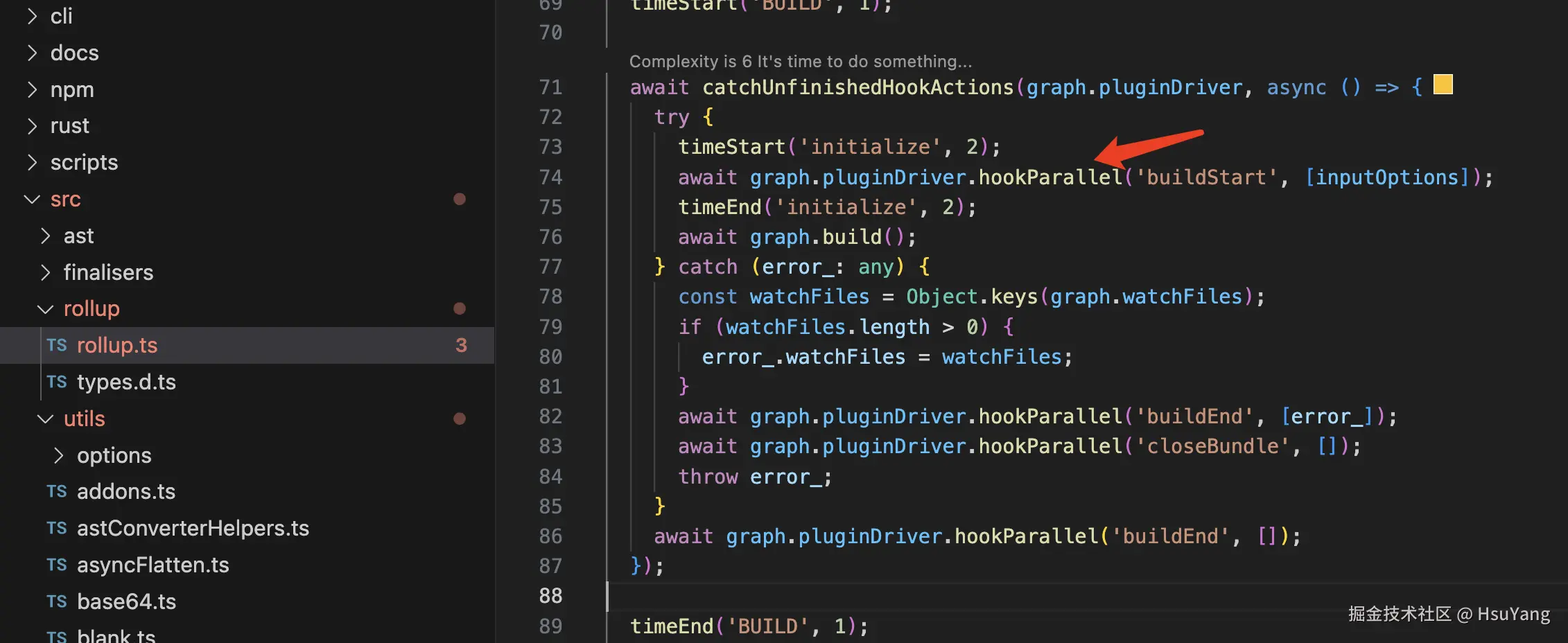Click the modified dot on the utils folder

pyautogui.click(x=460, y=419)
